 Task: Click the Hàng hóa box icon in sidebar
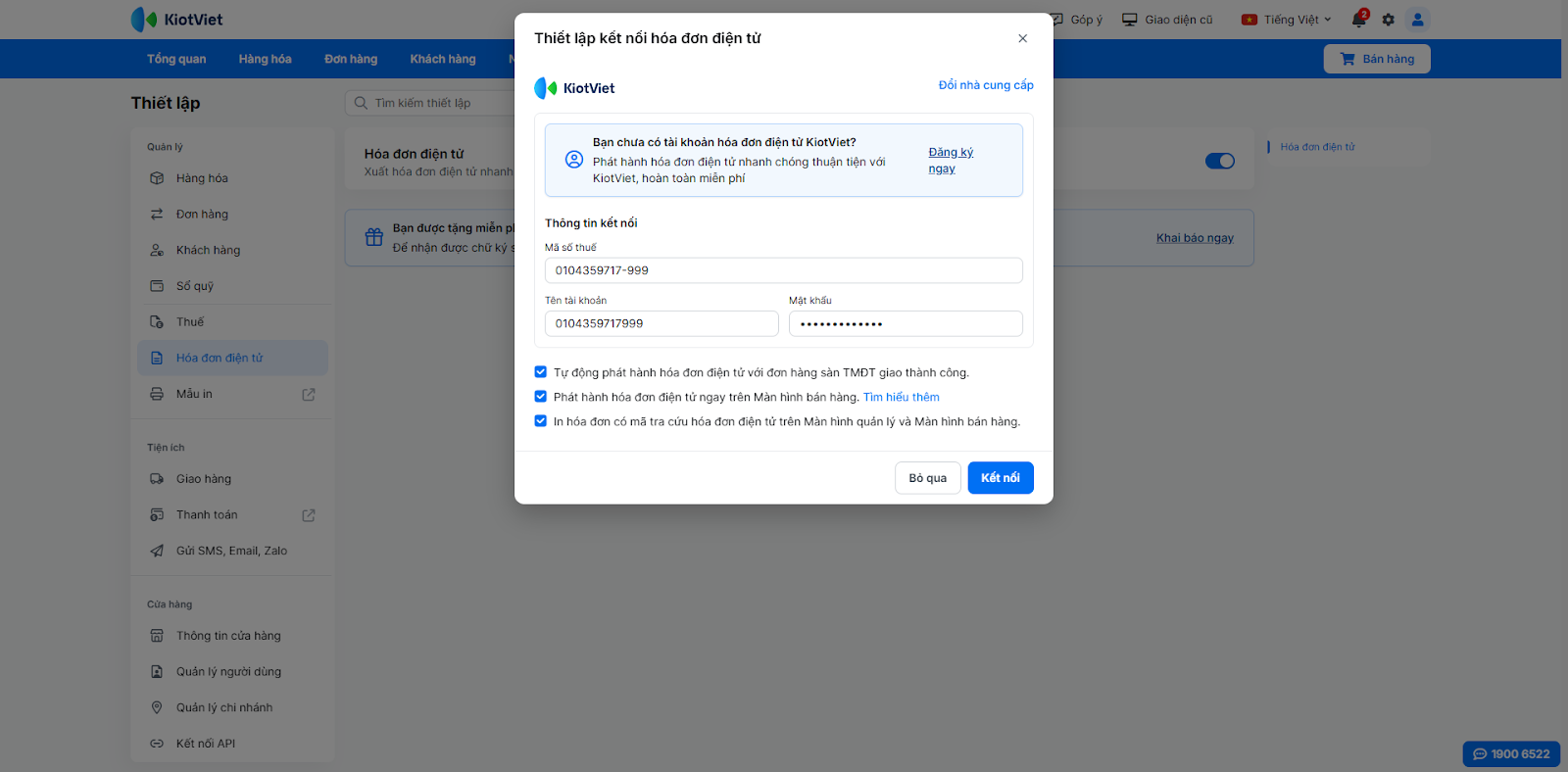pos(157,178)
